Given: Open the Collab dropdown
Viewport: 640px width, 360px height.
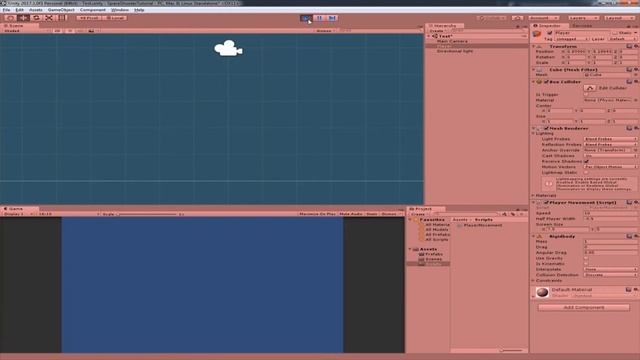Looking at the screenshot, I should (x=491, y=18).
